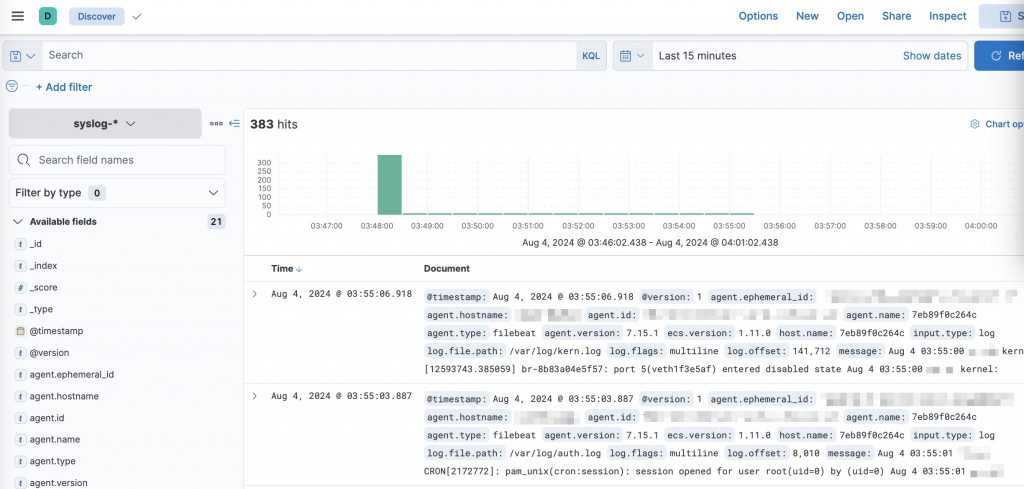Click the green D space avatar

(48, 16)
